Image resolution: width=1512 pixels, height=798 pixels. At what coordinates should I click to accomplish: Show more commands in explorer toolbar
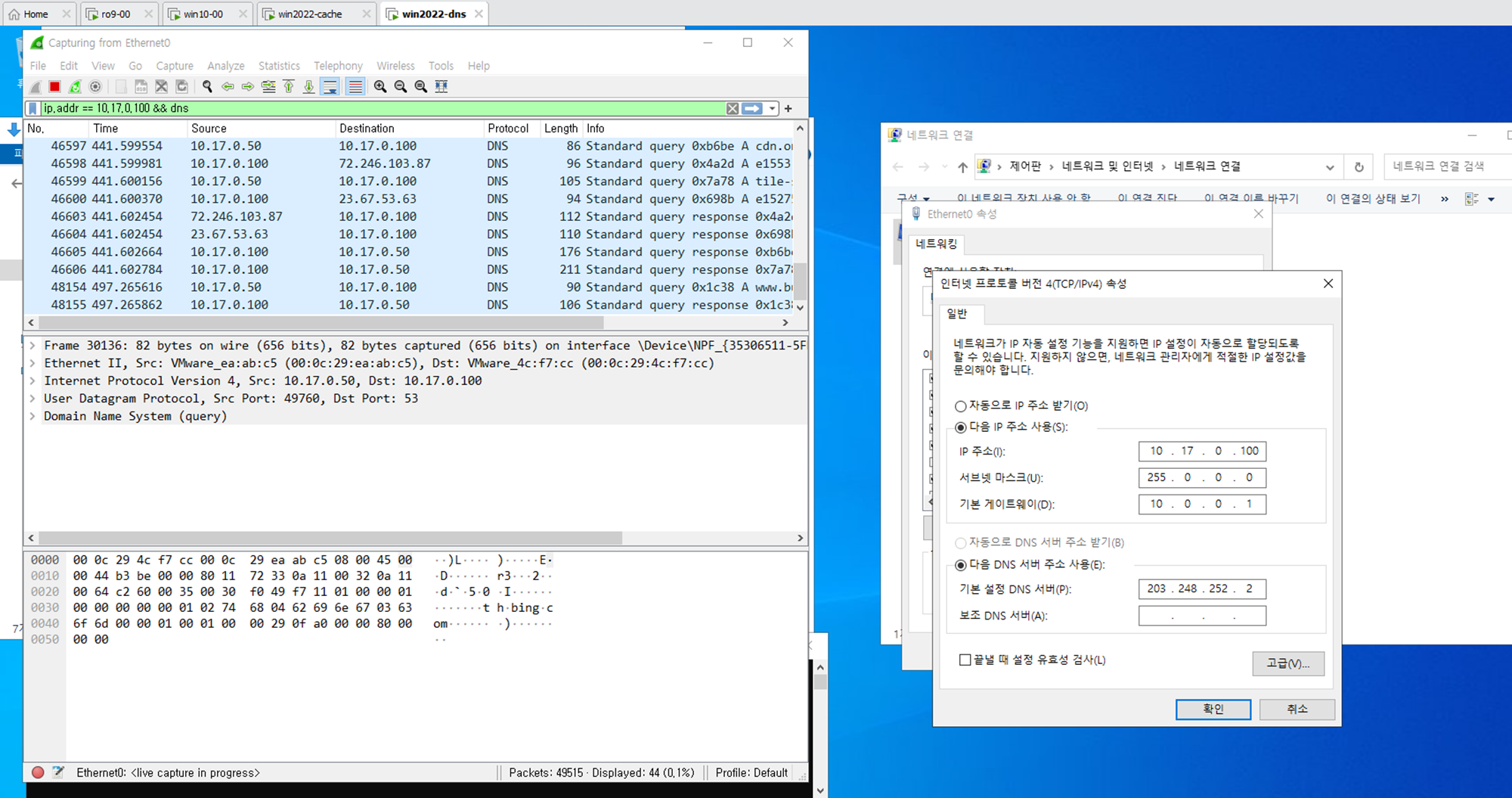(1445, 200)
